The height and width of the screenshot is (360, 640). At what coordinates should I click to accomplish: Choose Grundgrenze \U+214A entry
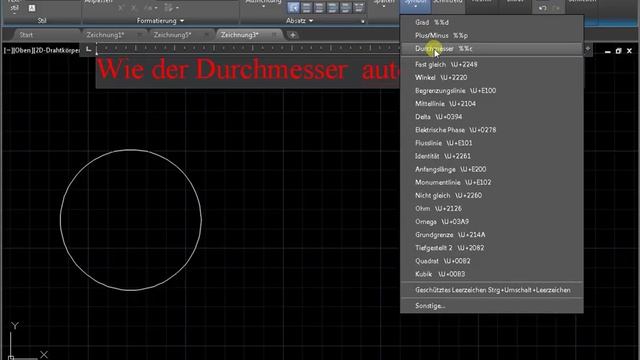tap(491, 235)
